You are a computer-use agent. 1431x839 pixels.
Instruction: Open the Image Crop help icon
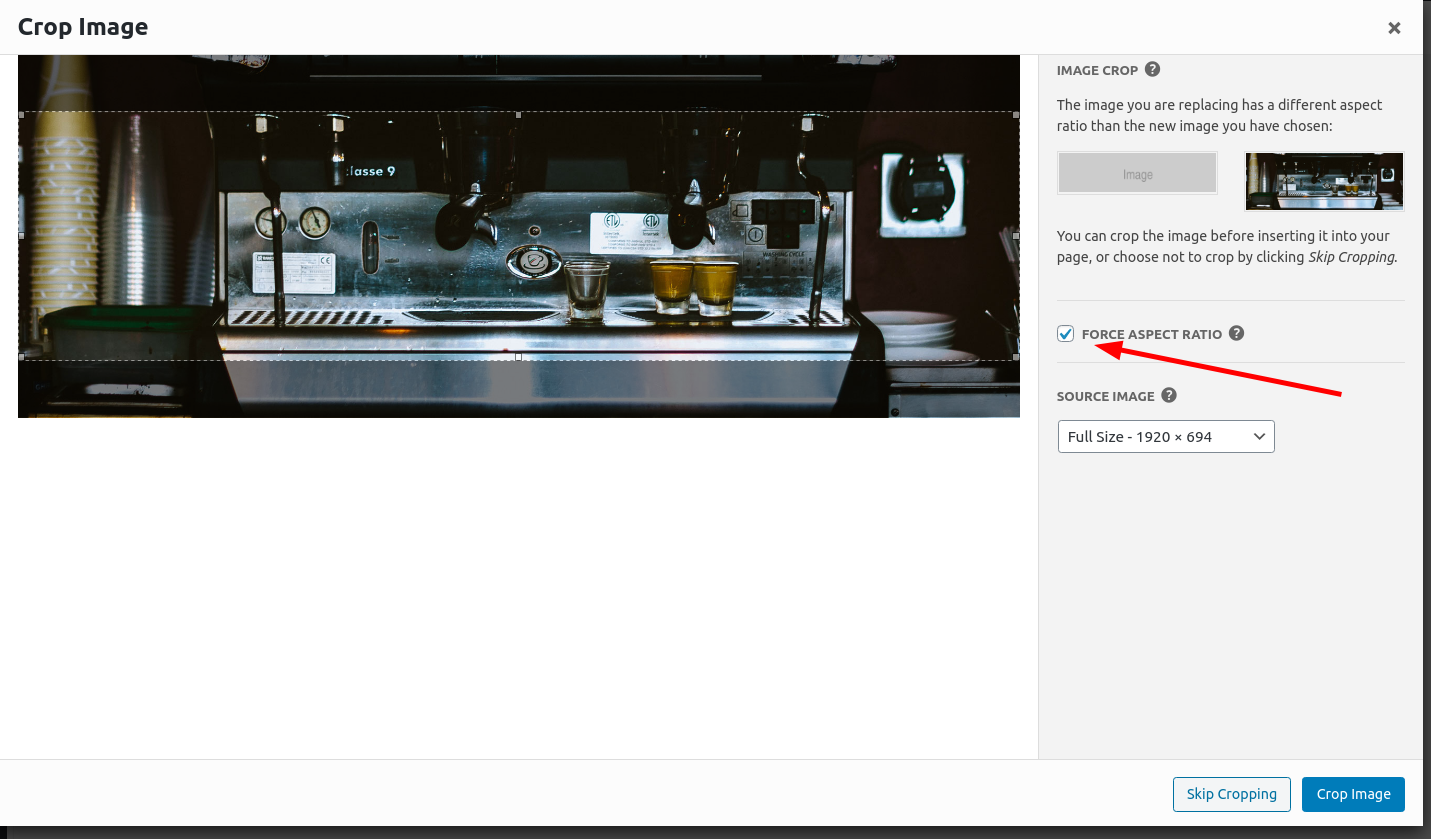coord(1152,70)
